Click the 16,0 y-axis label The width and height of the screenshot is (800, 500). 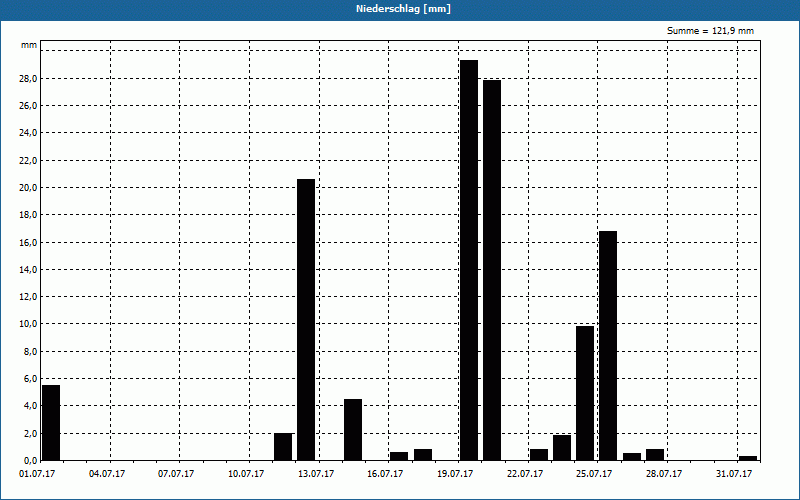(x=28, y=242)
